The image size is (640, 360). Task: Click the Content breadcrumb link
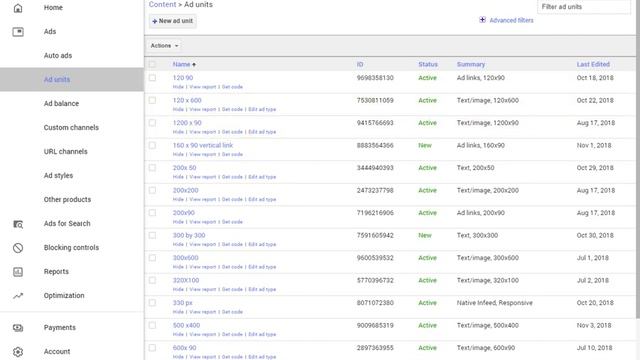click(162, 4)
